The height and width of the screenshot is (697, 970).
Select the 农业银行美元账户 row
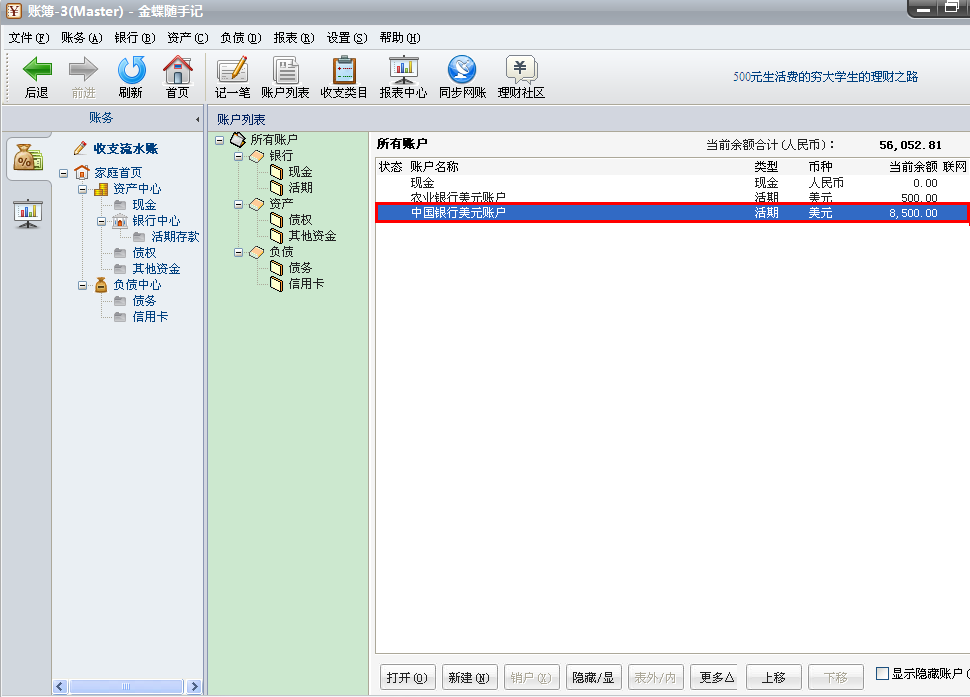tap(671, 197)
